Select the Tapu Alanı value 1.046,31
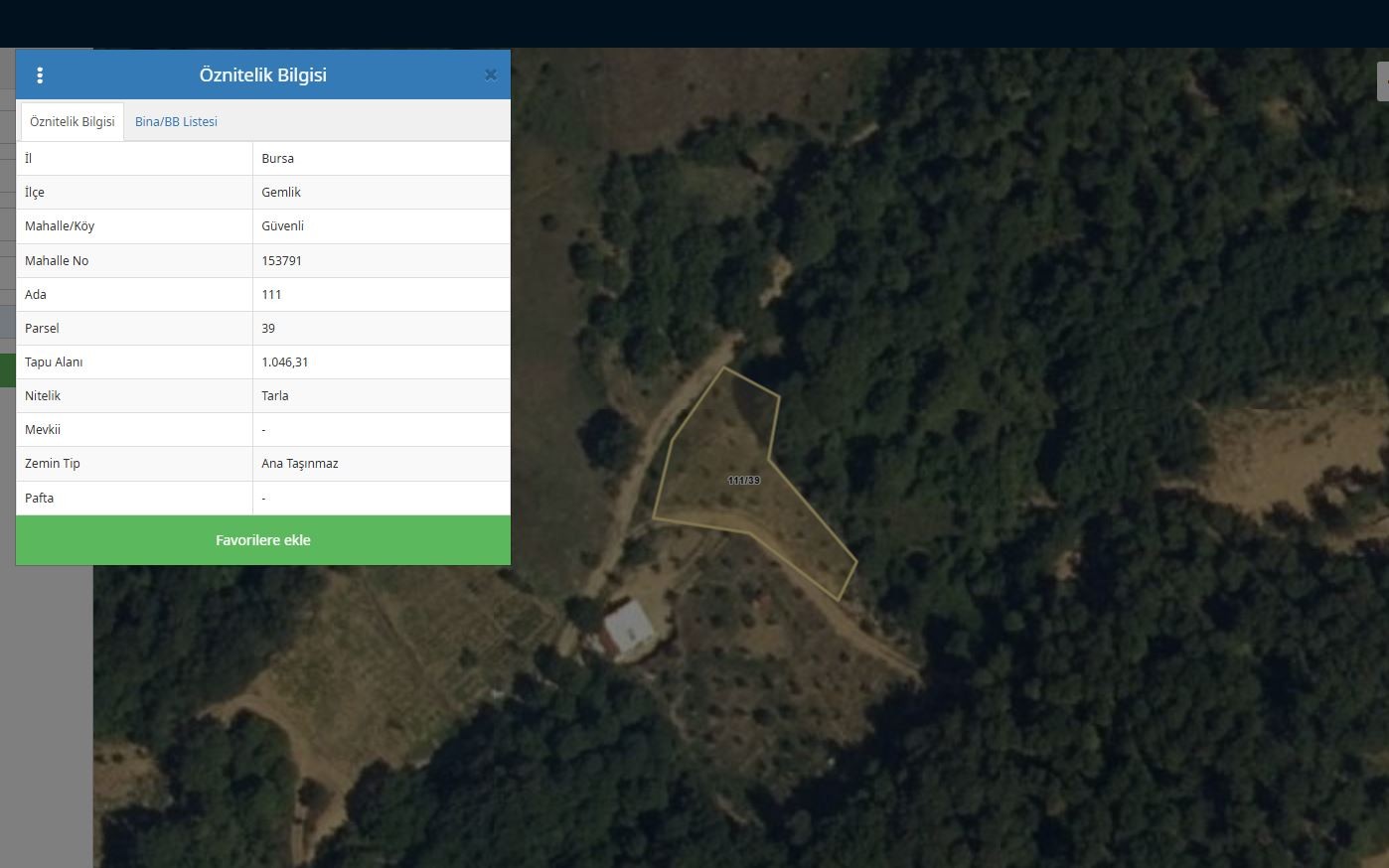This screenshot has height=868, width=1389. (x=285, y=362)
